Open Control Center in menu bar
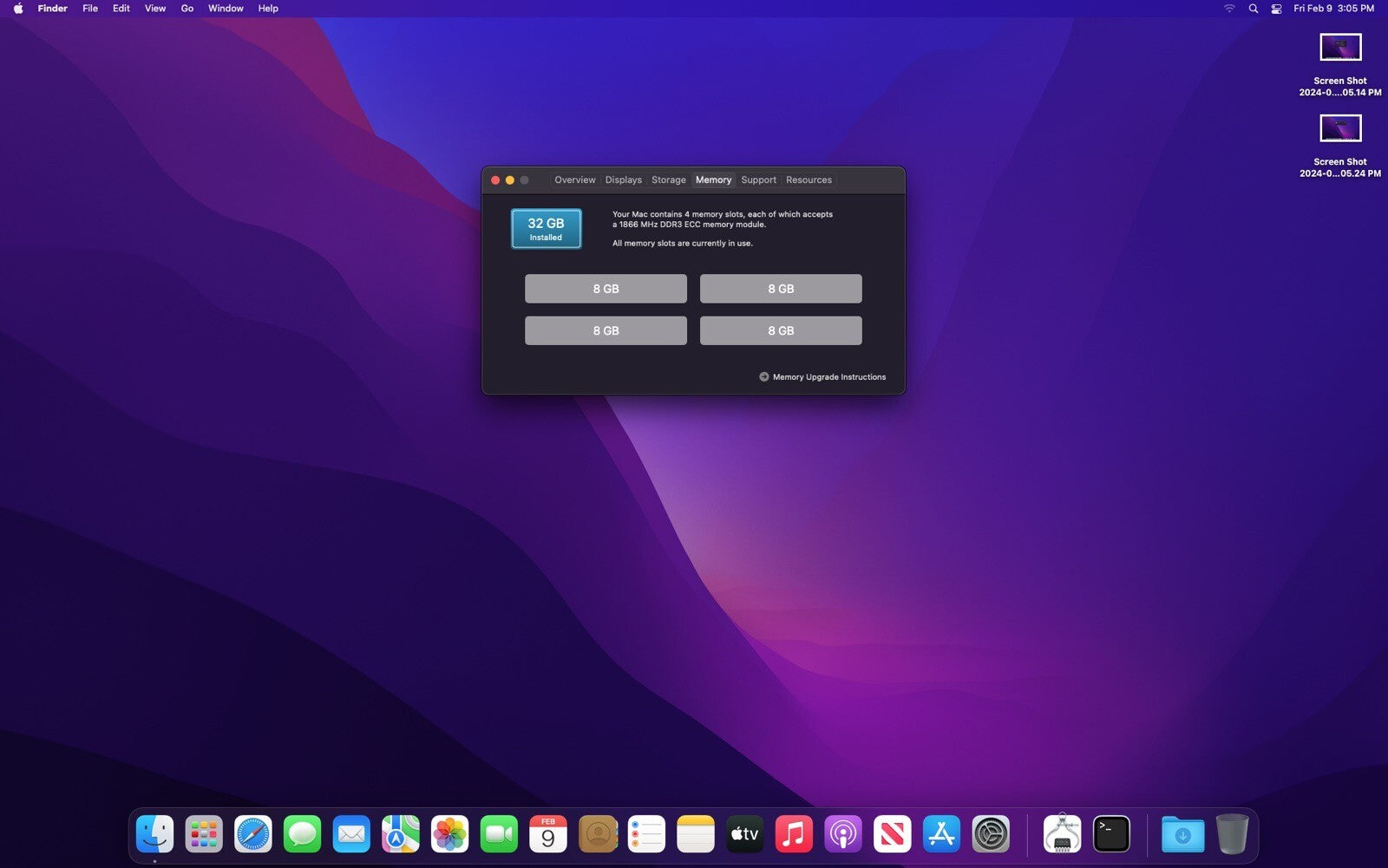Viewport: 1388px width, 868px height. [1276, 9]
